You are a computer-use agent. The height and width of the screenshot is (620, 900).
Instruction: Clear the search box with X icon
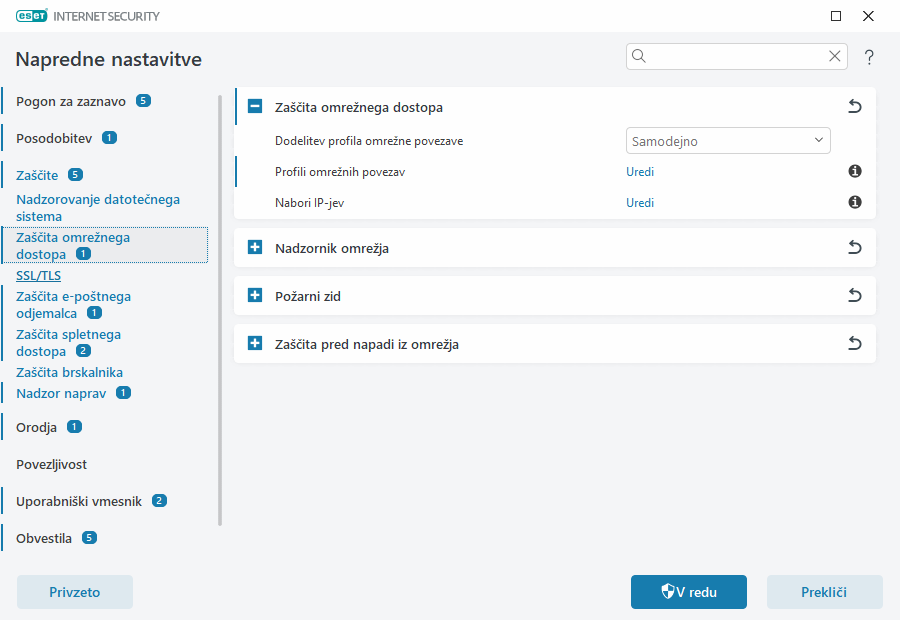[834, 56]
